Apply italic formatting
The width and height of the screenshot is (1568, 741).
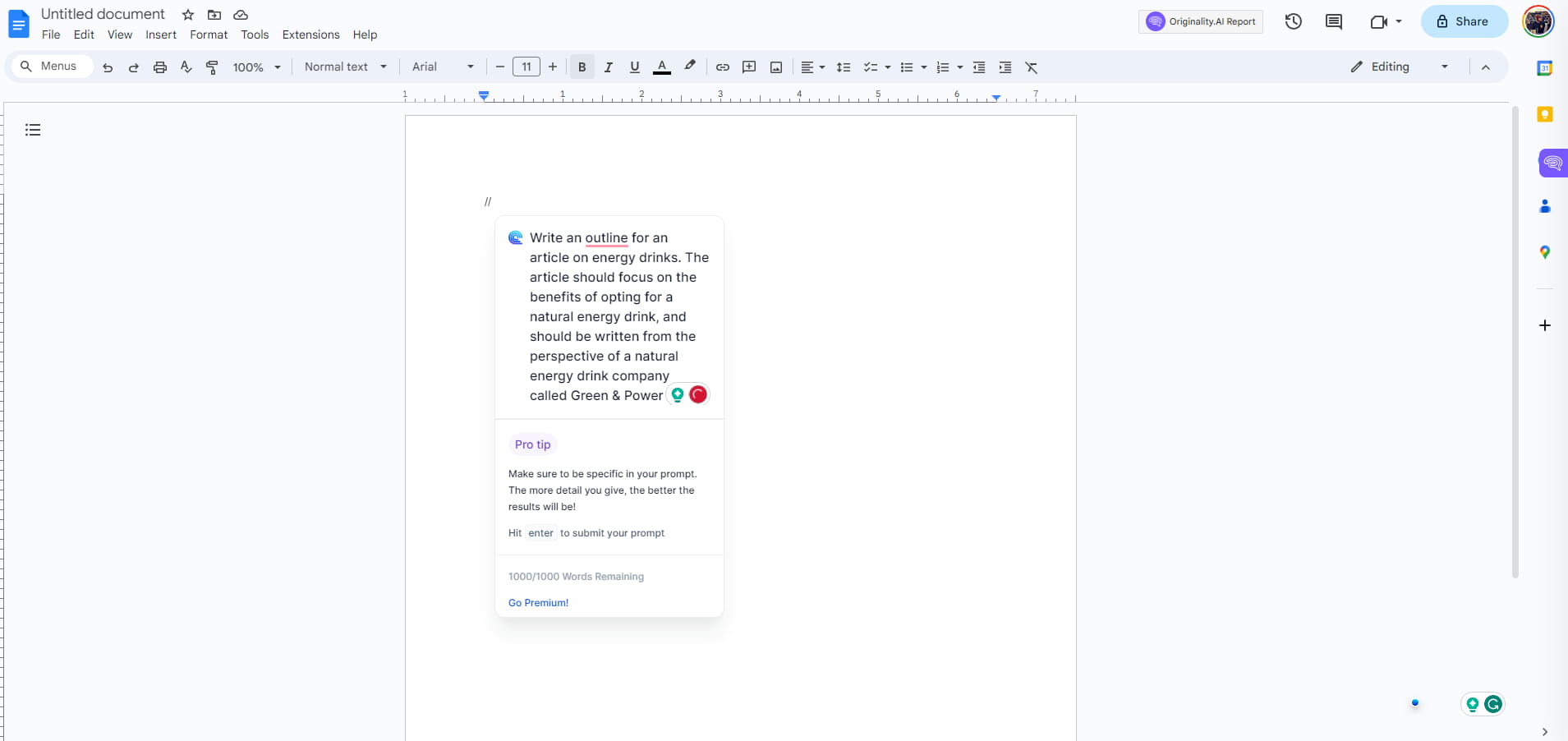click(609, 67)
